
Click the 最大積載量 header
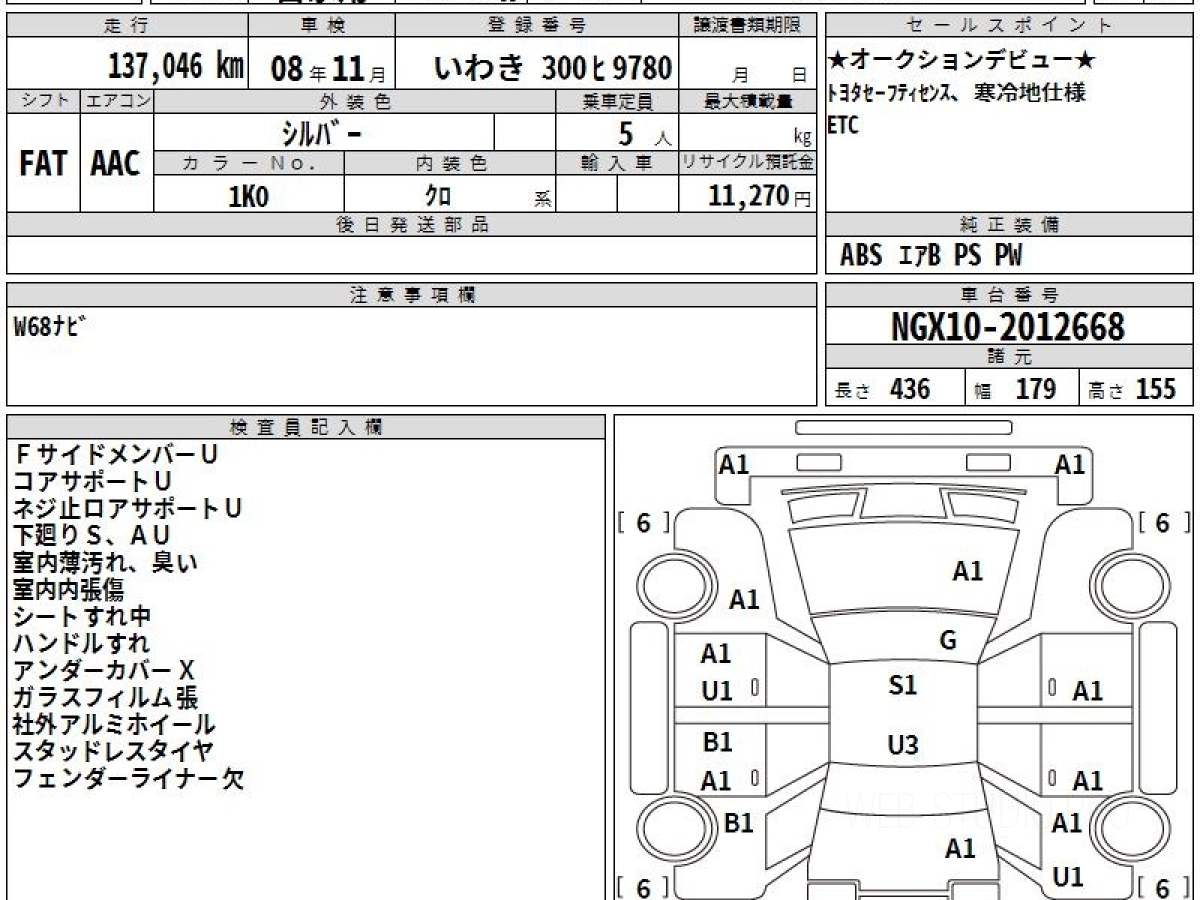[x=749, y=101]
